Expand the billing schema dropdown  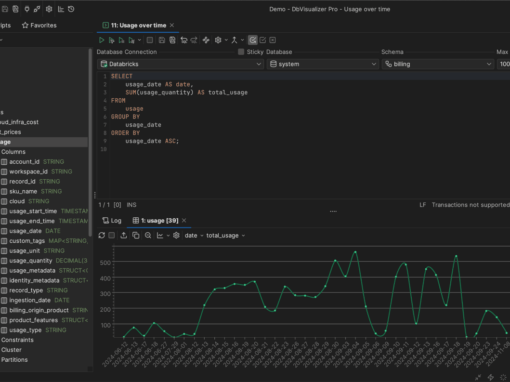click(x=438, y=64)
